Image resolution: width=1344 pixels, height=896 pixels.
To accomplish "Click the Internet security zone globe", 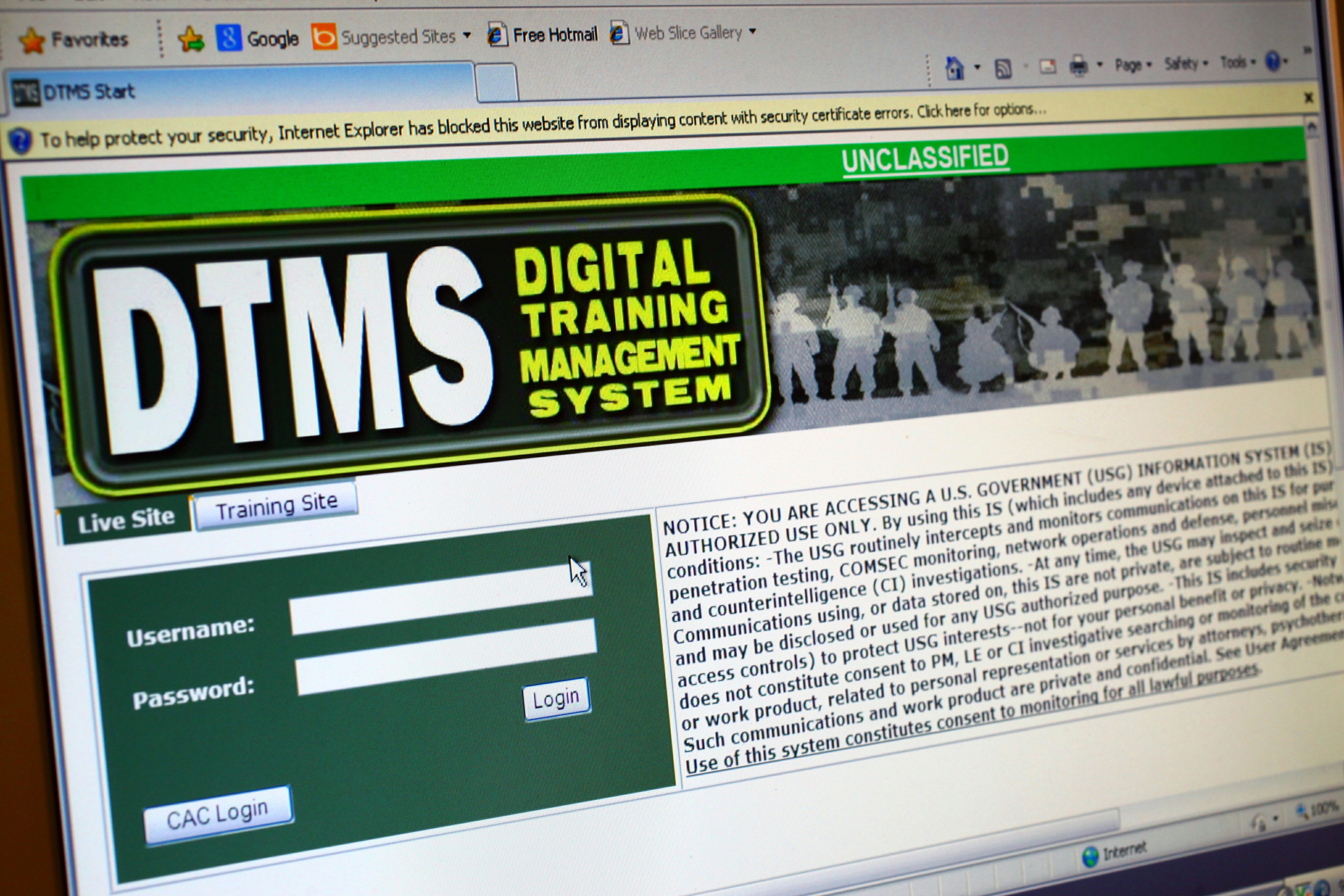I will [1090, 856].
